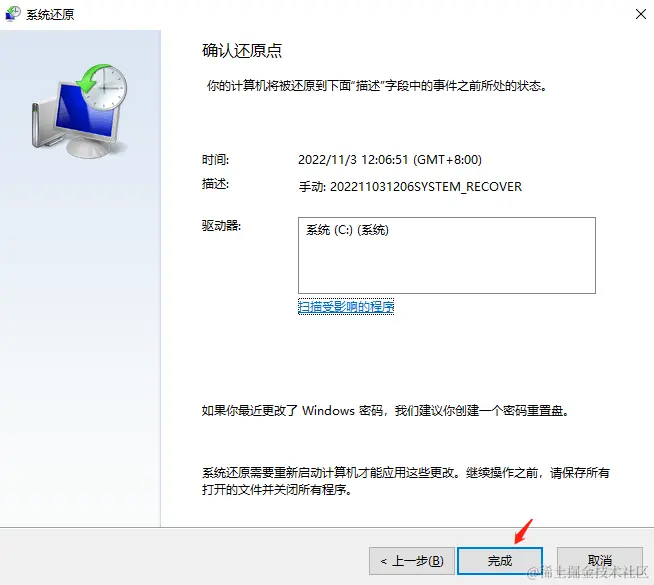Click the 确认还原点 heading
Image resolution: width=654 pixels, height=585 pixels.
click(x=242, y=50)
